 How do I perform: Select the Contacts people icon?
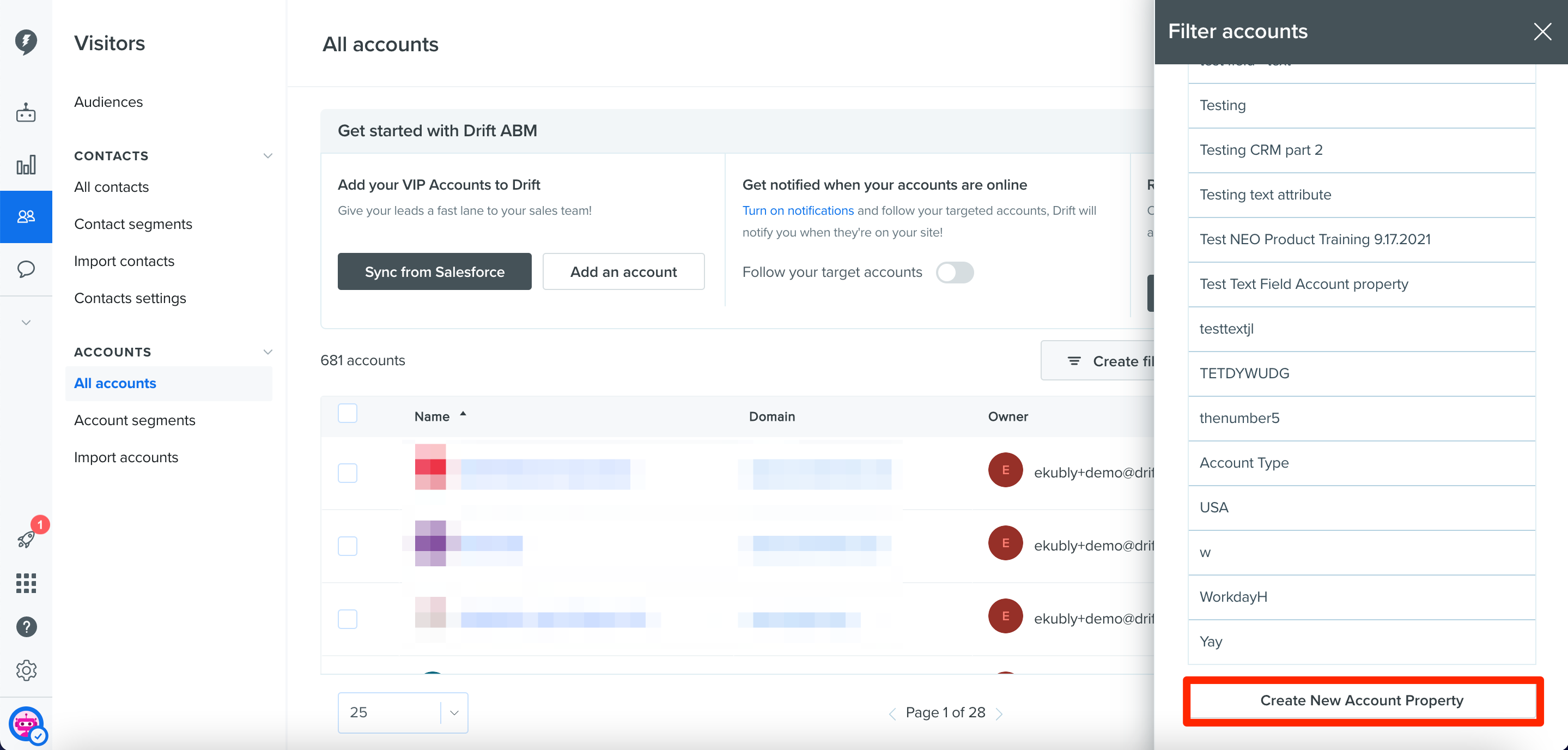click(x=26, y=216)
